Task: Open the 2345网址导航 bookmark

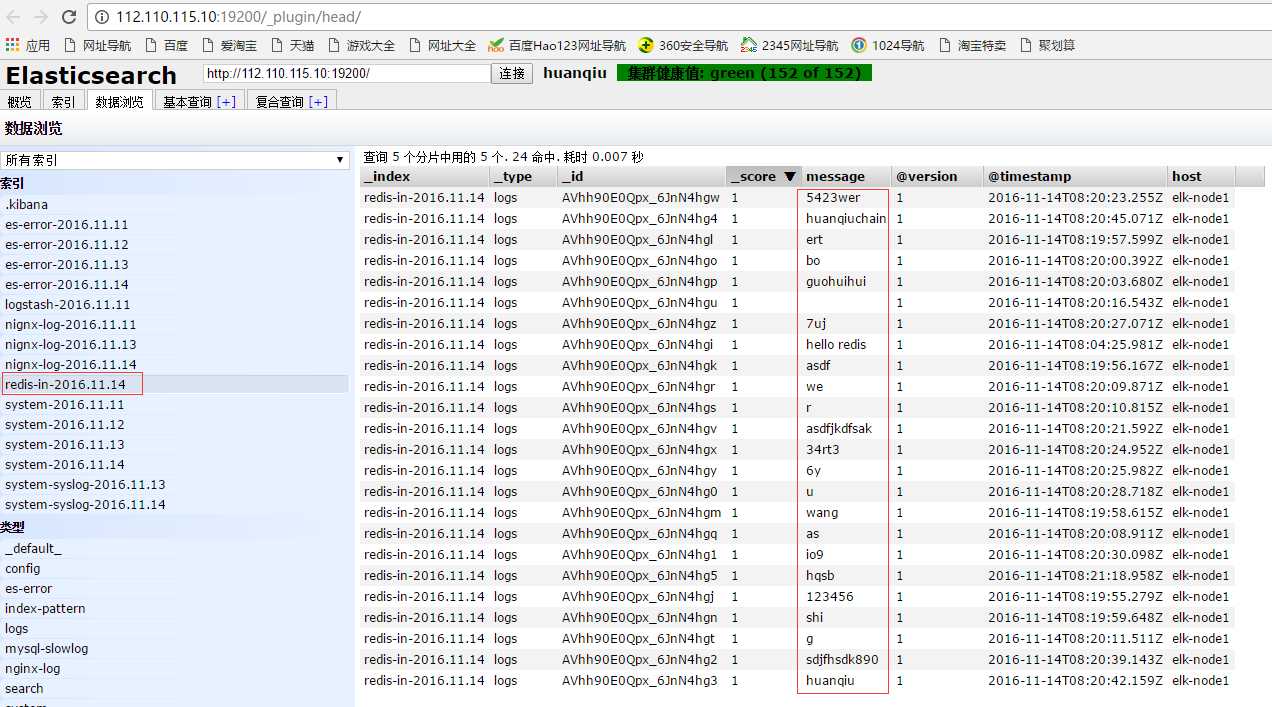Action: pyautogui.click(x=790, y=45)
